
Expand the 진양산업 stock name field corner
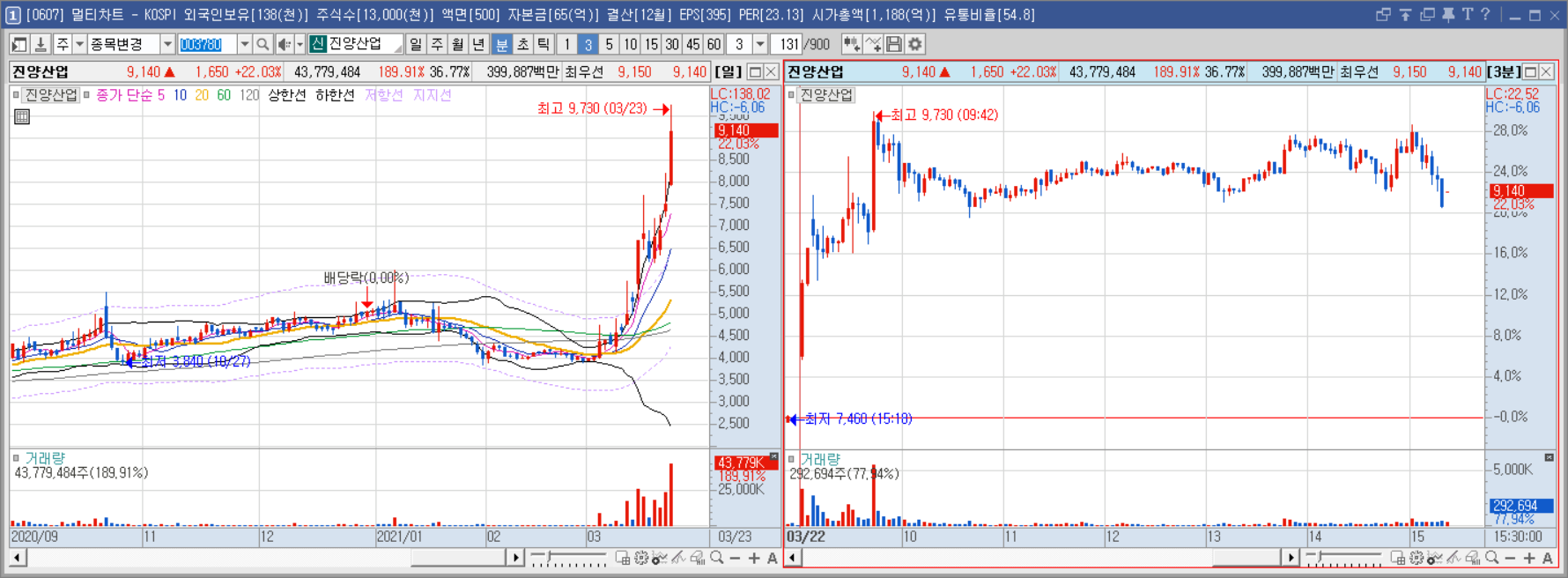[397, 48]
